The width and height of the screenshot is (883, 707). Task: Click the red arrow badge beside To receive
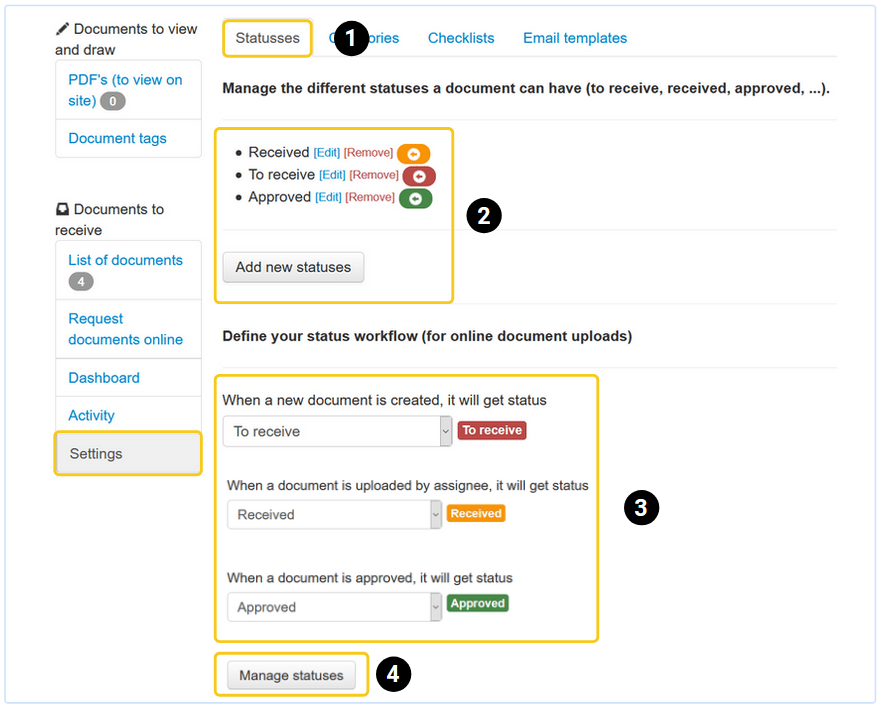point(419,176)
